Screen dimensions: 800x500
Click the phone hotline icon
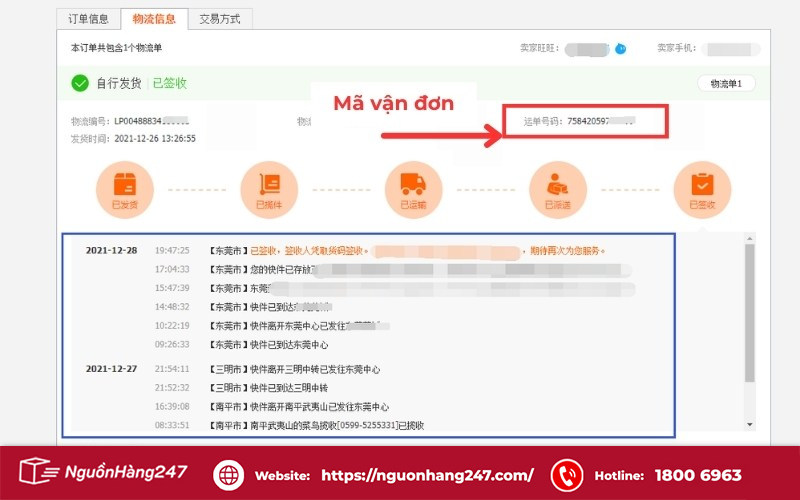click(x=567, y=475)
